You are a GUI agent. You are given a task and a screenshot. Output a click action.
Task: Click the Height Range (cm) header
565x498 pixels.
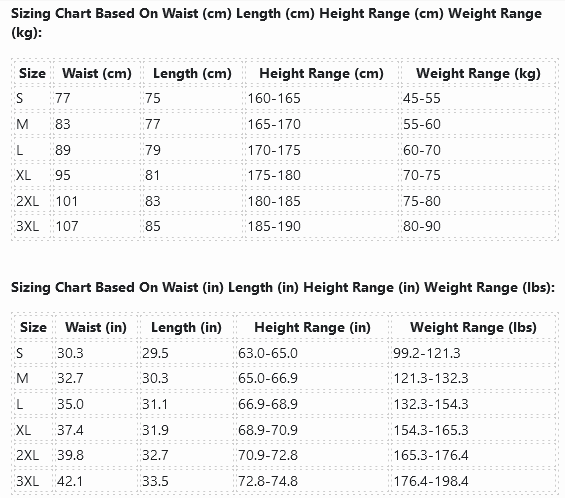pos(321,73)
